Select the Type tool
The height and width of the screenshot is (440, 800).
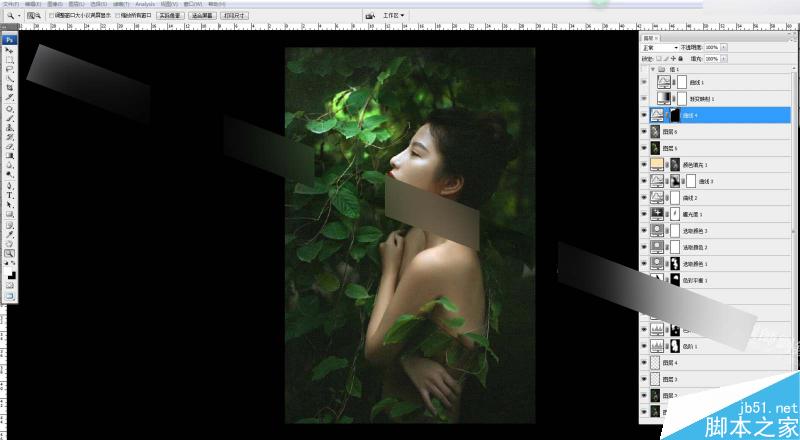[9, 195]
